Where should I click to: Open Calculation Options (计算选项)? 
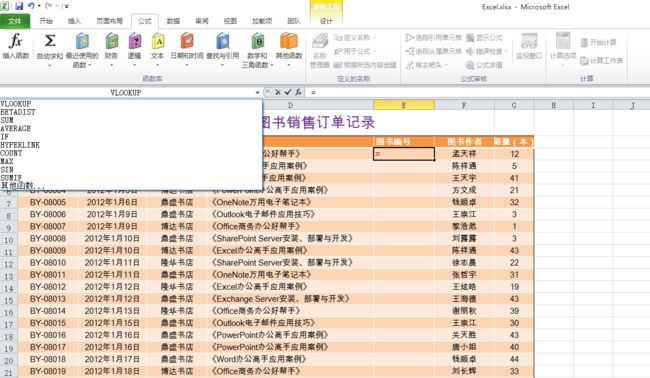coord(563,49)
